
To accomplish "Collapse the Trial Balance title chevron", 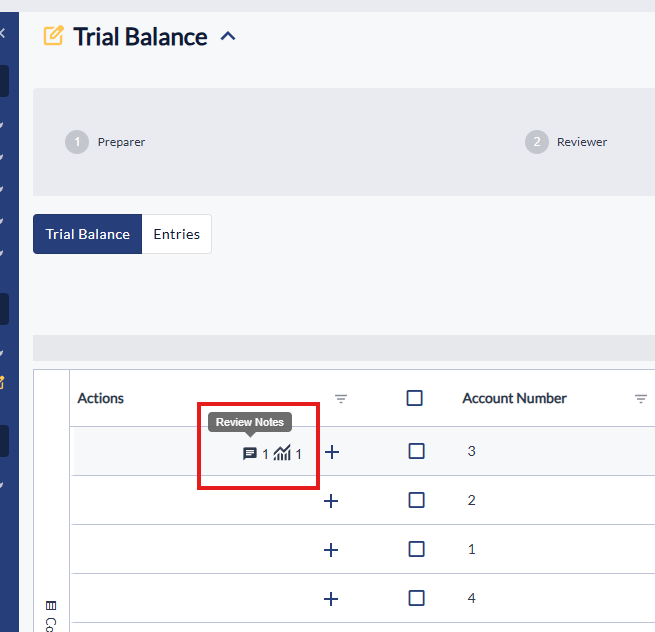I will point(228,37).
